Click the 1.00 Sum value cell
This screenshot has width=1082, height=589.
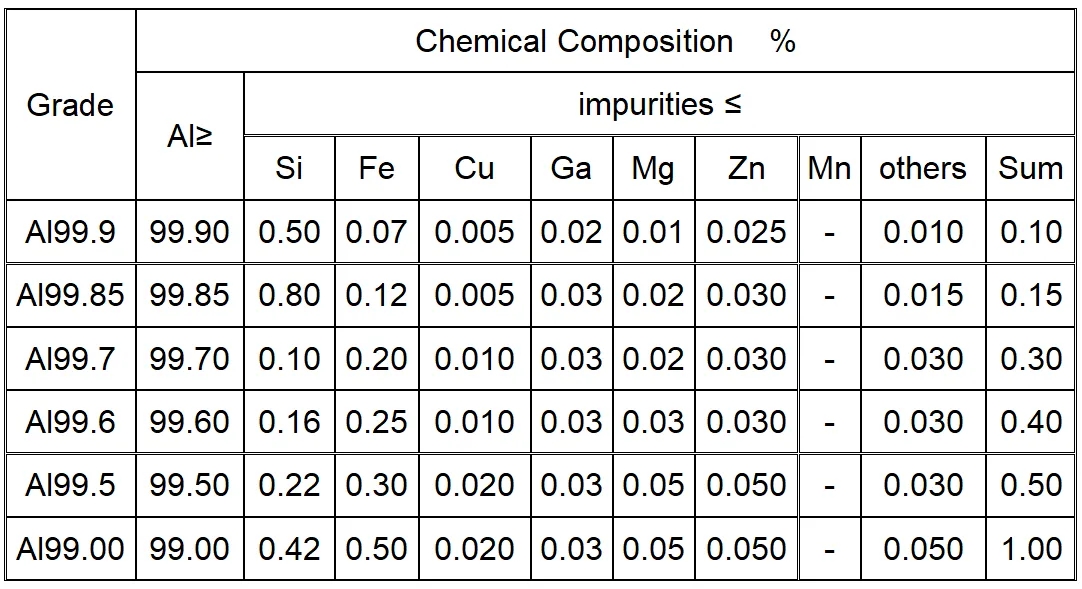pyautogui.click(x=1030, y=548)
